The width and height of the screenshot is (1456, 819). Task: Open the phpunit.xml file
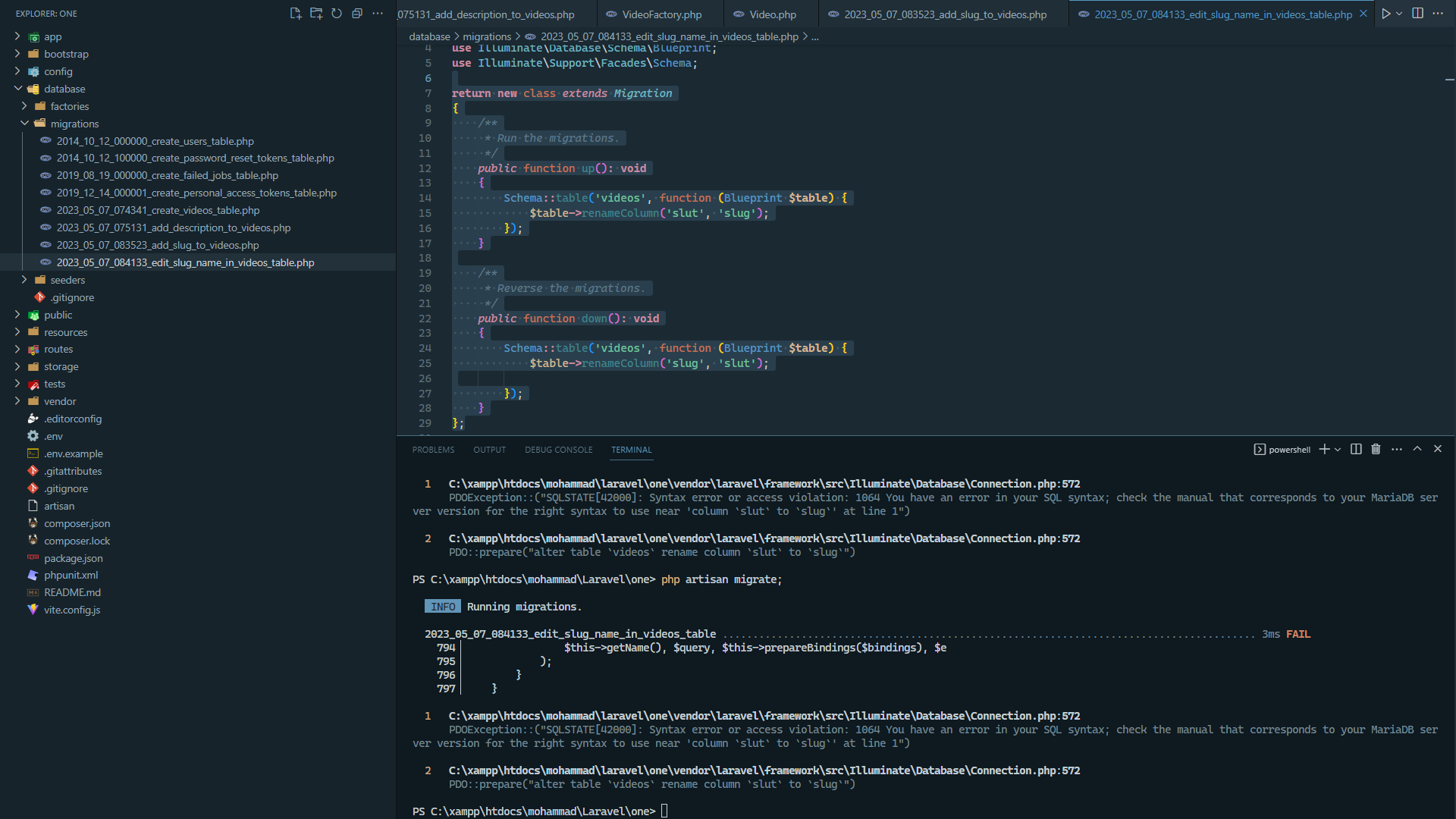(x=71, y=575)
